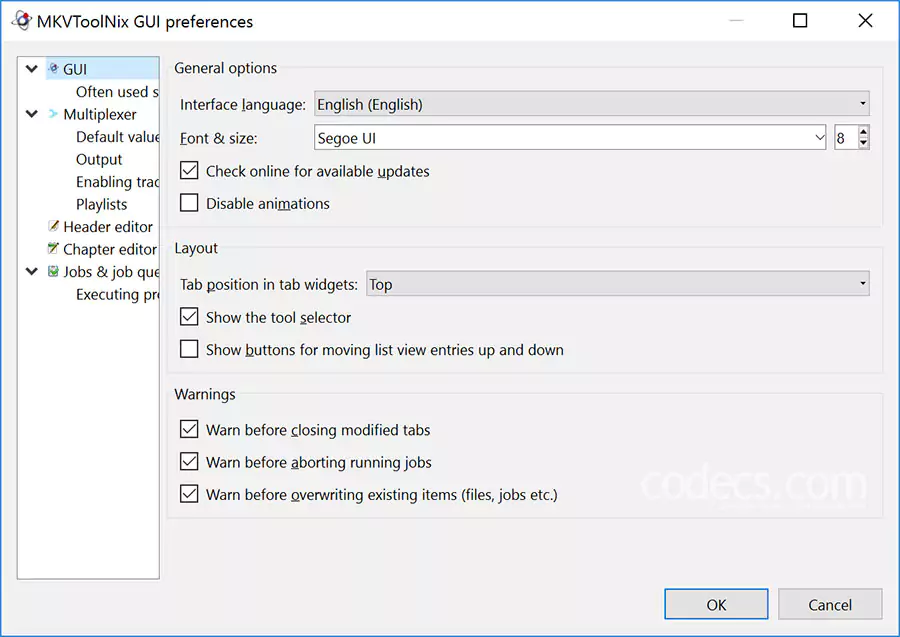Click the Jobs & job queue icon
This screenshot has width=900, height=637.
(54, 271)
